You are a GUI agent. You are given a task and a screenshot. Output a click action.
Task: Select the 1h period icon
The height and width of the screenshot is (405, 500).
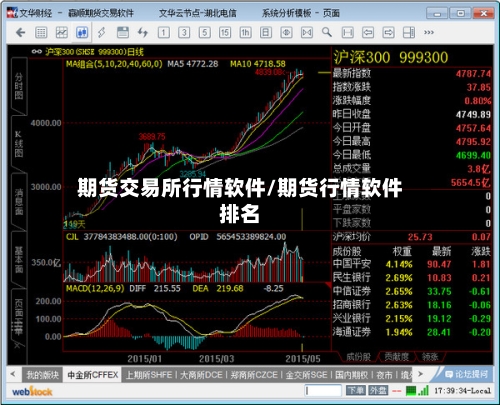point(245,33)
